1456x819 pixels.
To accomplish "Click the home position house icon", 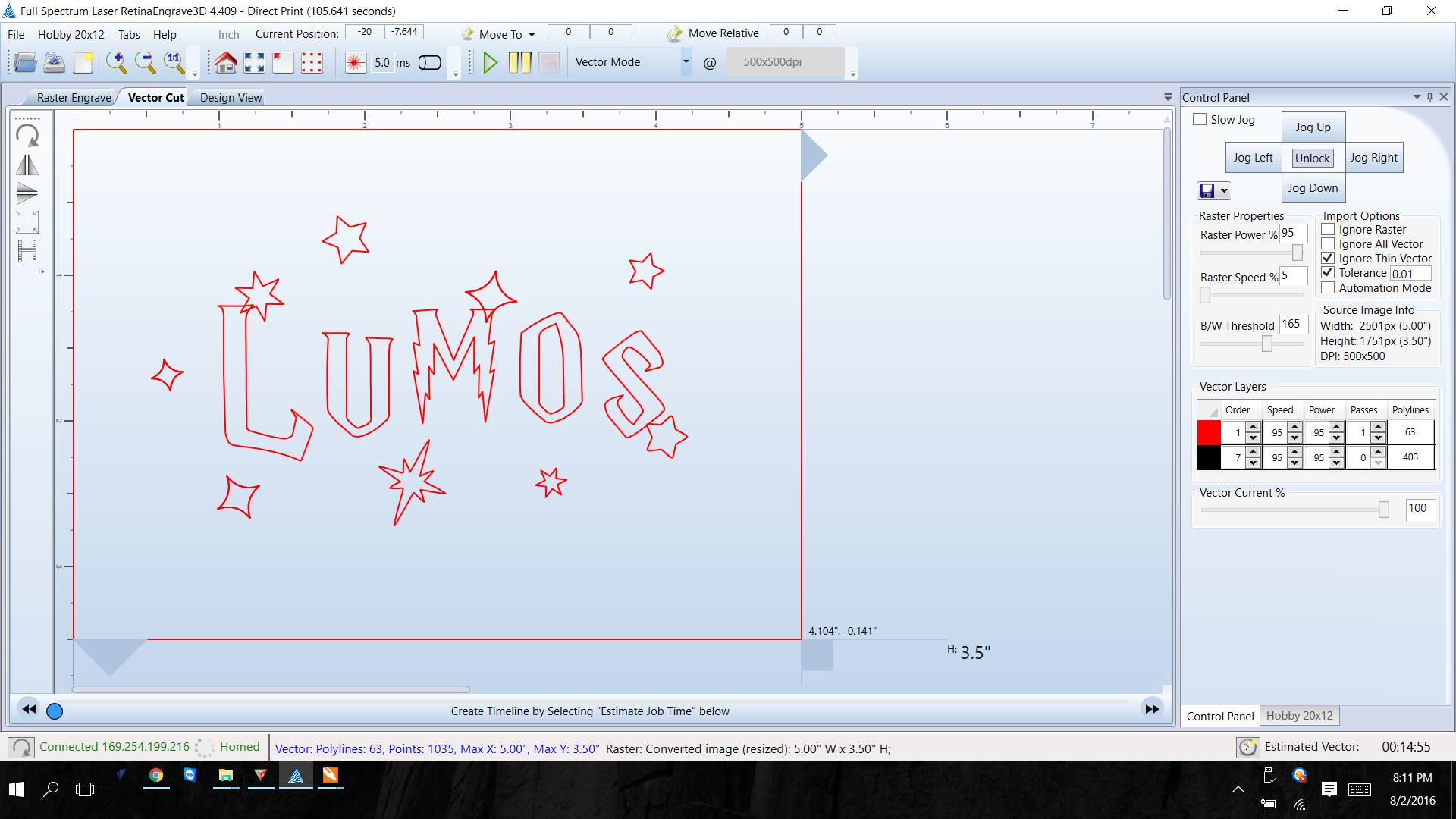I will [x=225, y=62].
